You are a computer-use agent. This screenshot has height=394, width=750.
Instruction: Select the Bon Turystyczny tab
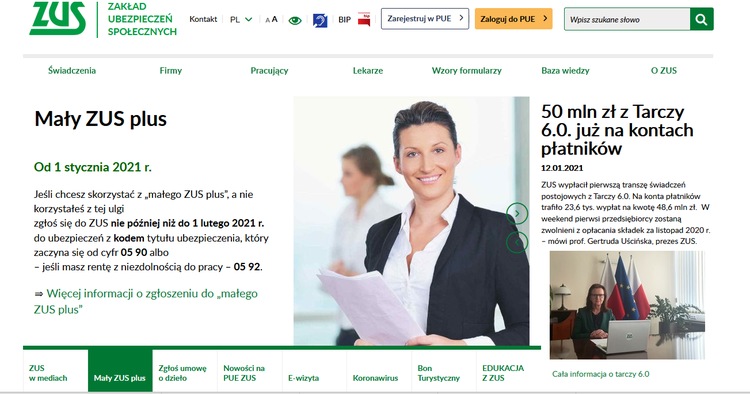[439, 373]
